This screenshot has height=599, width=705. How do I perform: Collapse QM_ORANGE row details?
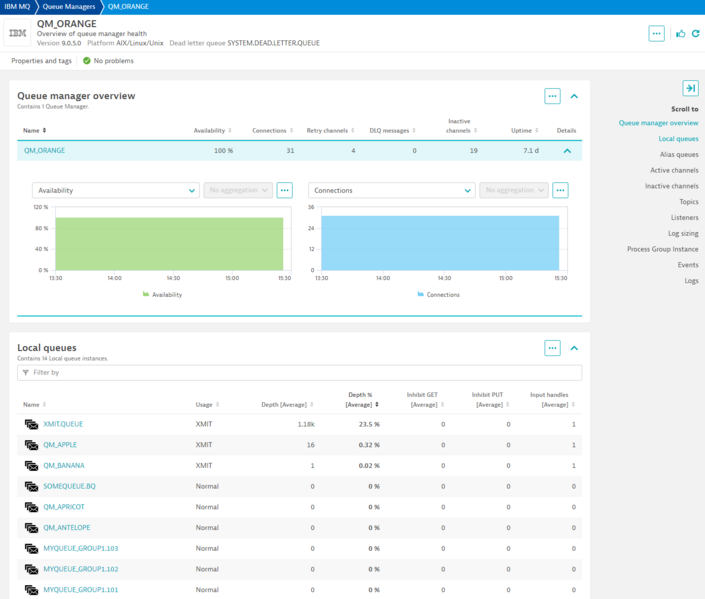(x=567, y=151)
